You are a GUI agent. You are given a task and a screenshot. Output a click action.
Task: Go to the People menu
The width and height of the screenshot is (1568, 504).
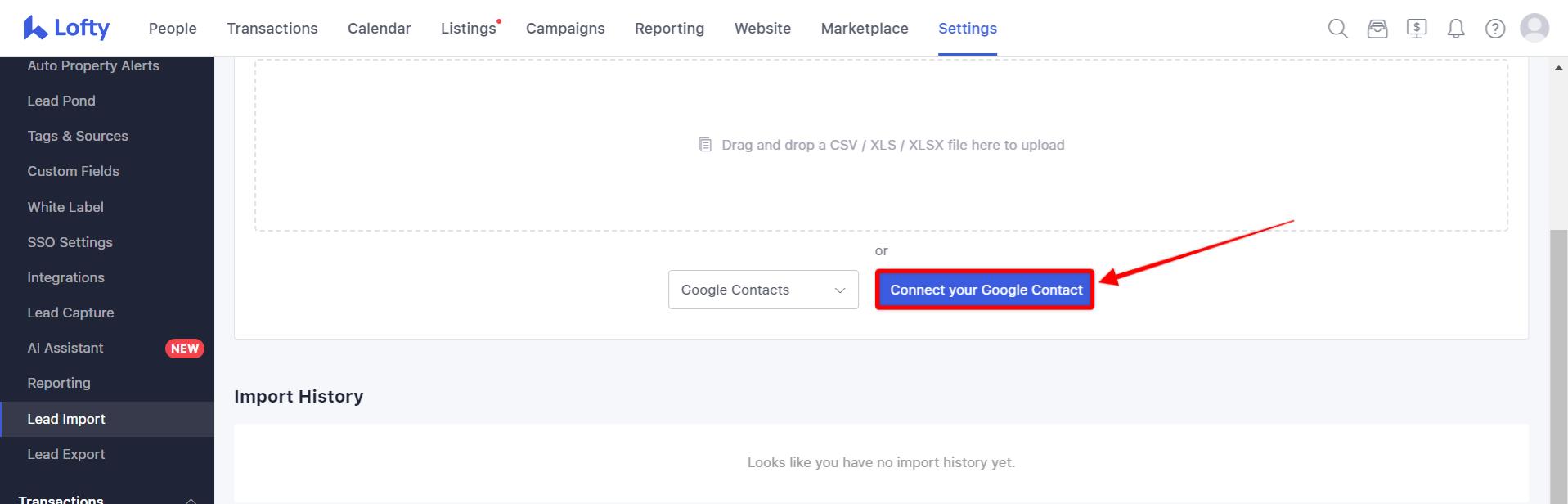(173, 29)
